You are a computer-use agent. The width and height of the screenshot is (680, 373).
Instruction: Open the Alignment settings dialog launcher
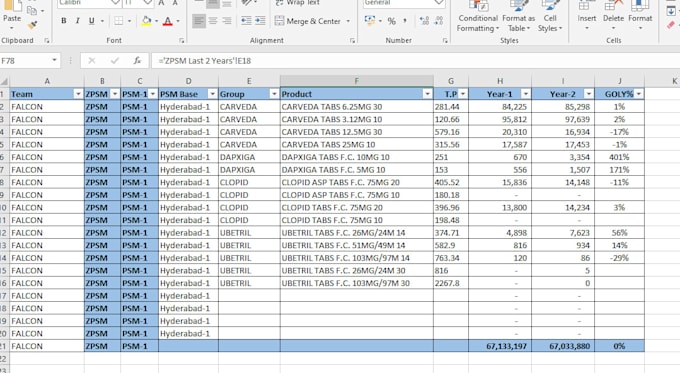353,40
